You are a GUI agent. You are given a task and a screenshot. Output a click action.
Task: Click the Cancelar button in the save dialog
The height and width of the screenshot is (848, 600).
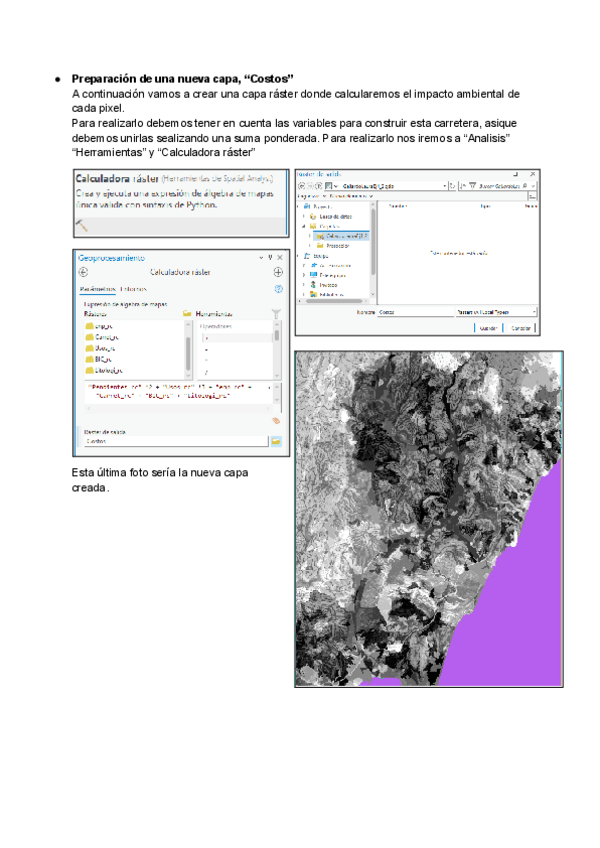click(520, 328)
